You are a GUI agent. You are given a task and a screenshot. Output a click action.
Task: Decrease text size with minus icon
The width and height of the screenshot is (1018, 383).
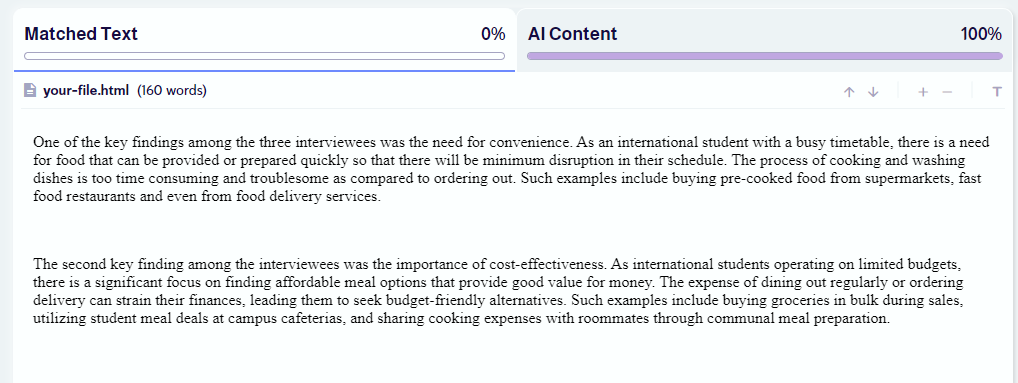tap(947, 92)
